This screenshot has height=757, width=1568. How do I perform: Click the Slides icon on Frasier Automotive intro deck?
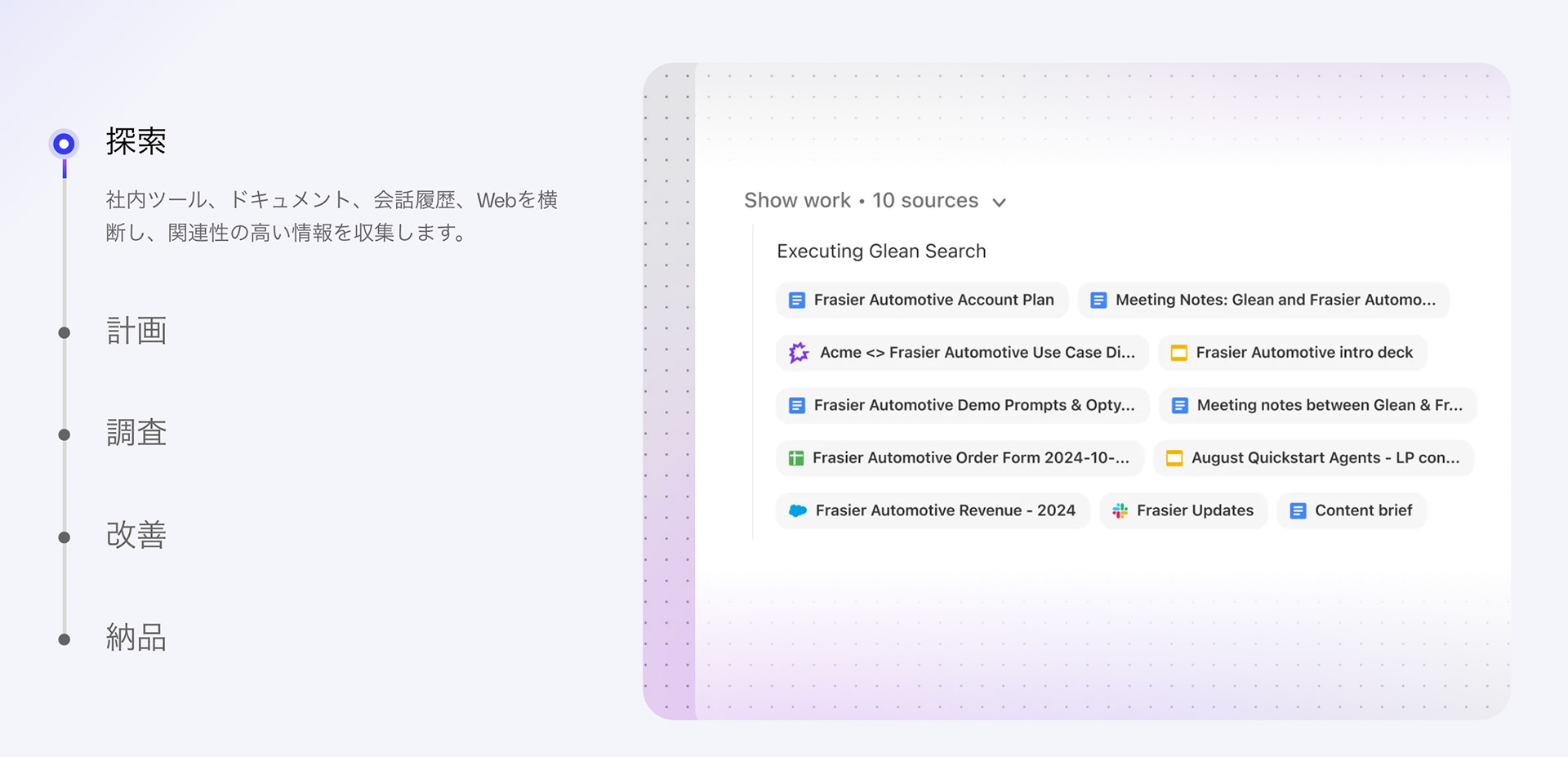[x=1178, y=352]
